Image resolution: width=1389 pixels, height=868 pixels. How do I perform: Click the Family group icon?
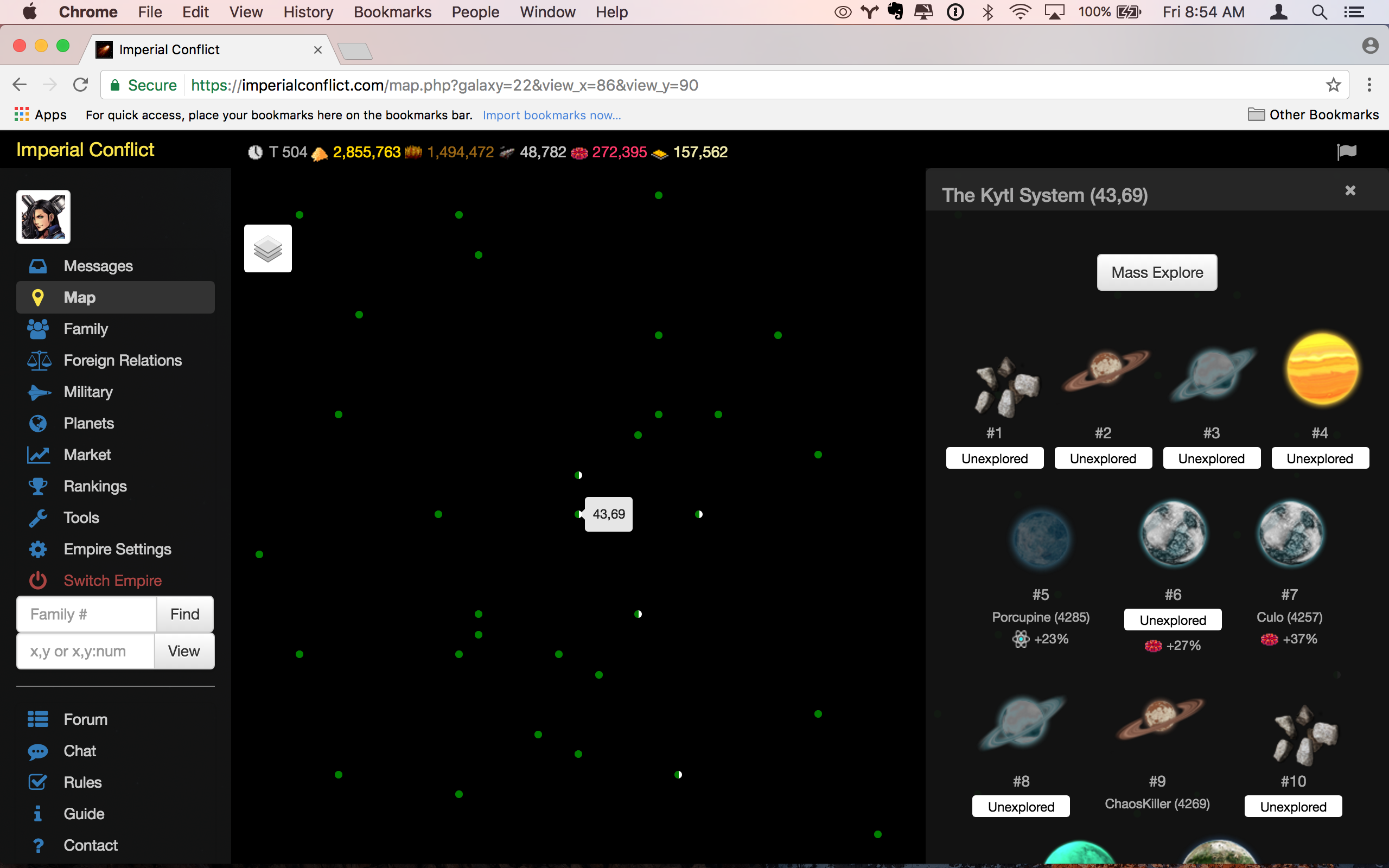(38, 329)
